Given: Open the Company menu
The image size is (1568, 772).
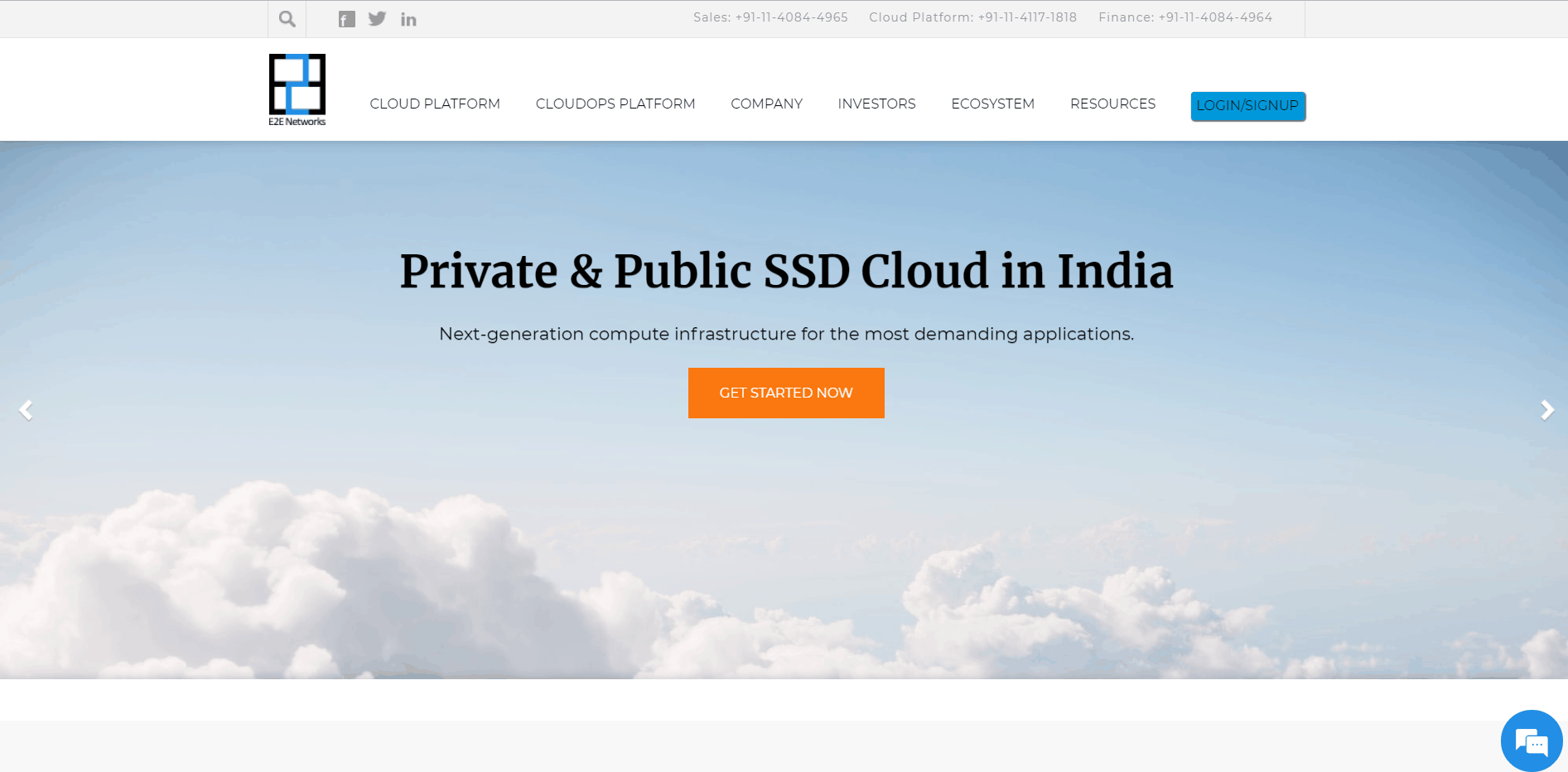Looking at the screenshot, I should tap(766, 104).
